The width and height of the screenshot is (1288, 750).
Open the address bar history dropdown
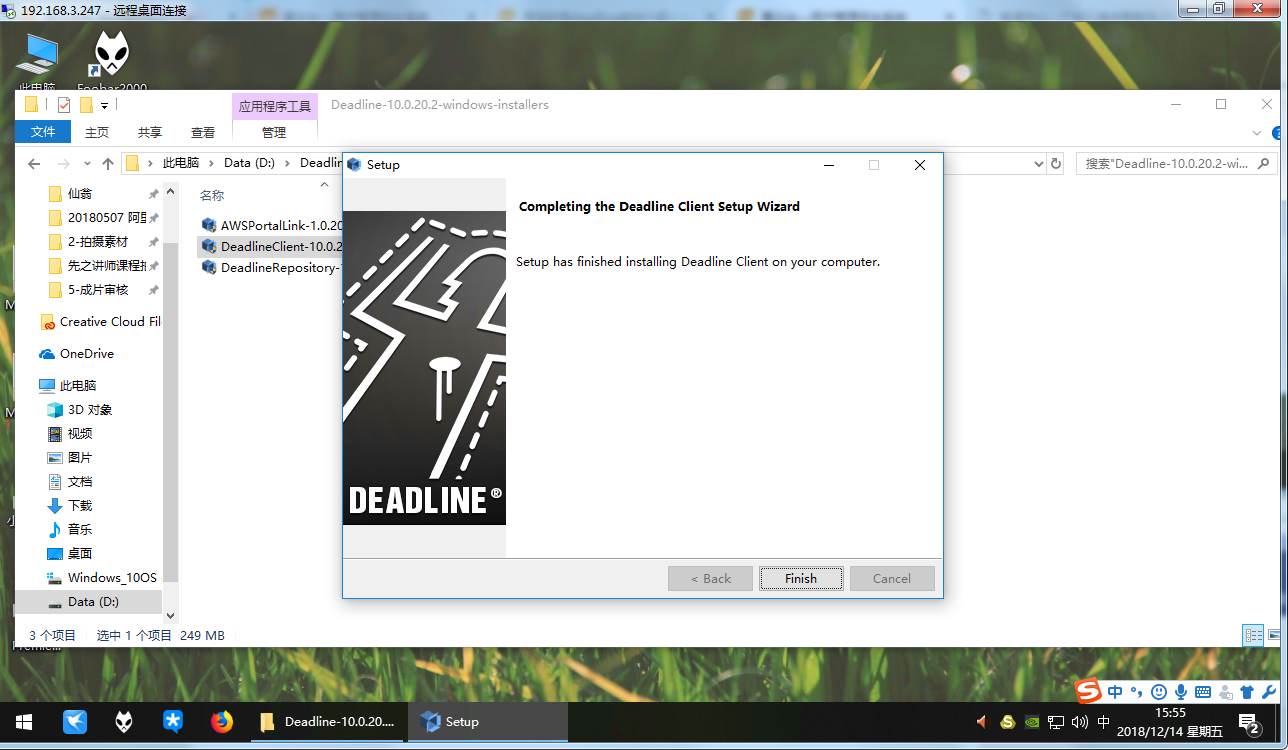[x=1036, y=163]
